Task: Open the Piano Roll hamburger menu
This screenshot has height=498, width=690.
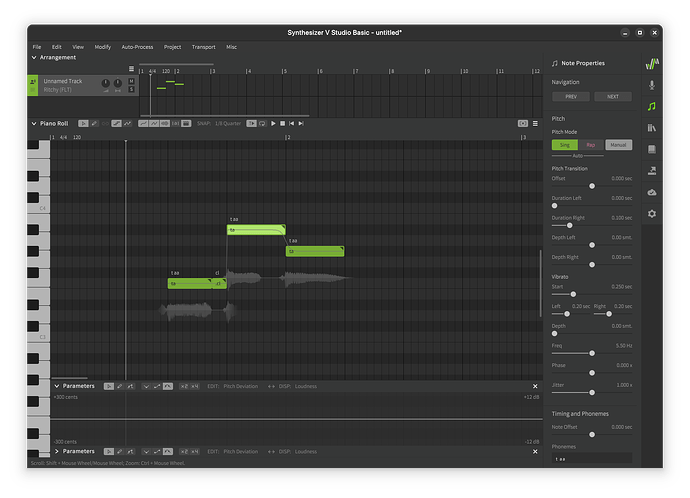Action: click(x=535, y=124)
